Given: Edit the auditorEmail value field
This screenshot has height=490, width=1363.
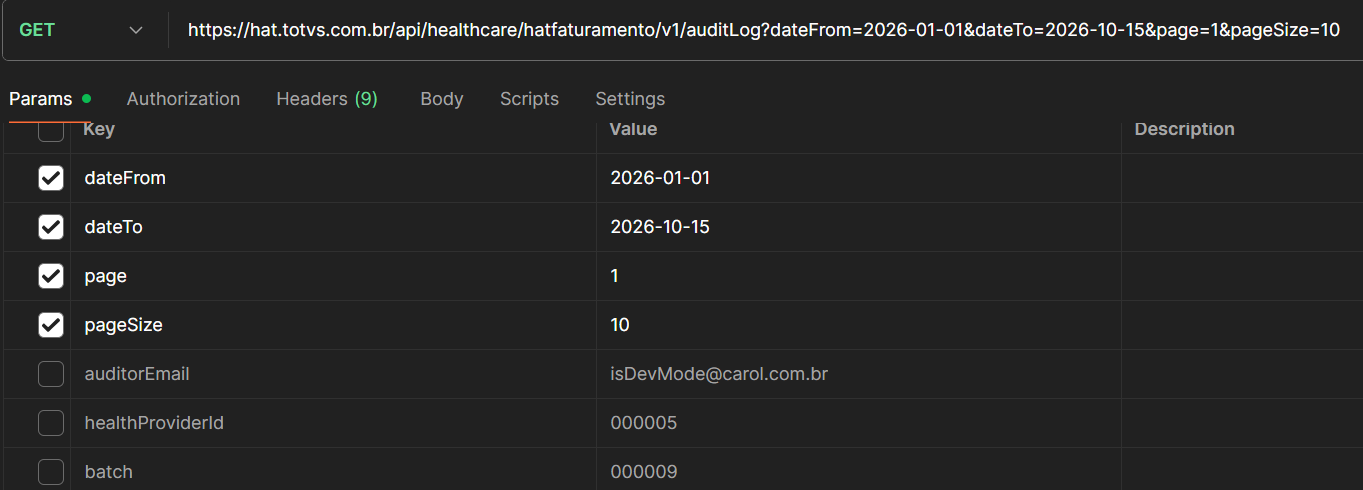Looking at the screenshot, I should tap(719, 374).
